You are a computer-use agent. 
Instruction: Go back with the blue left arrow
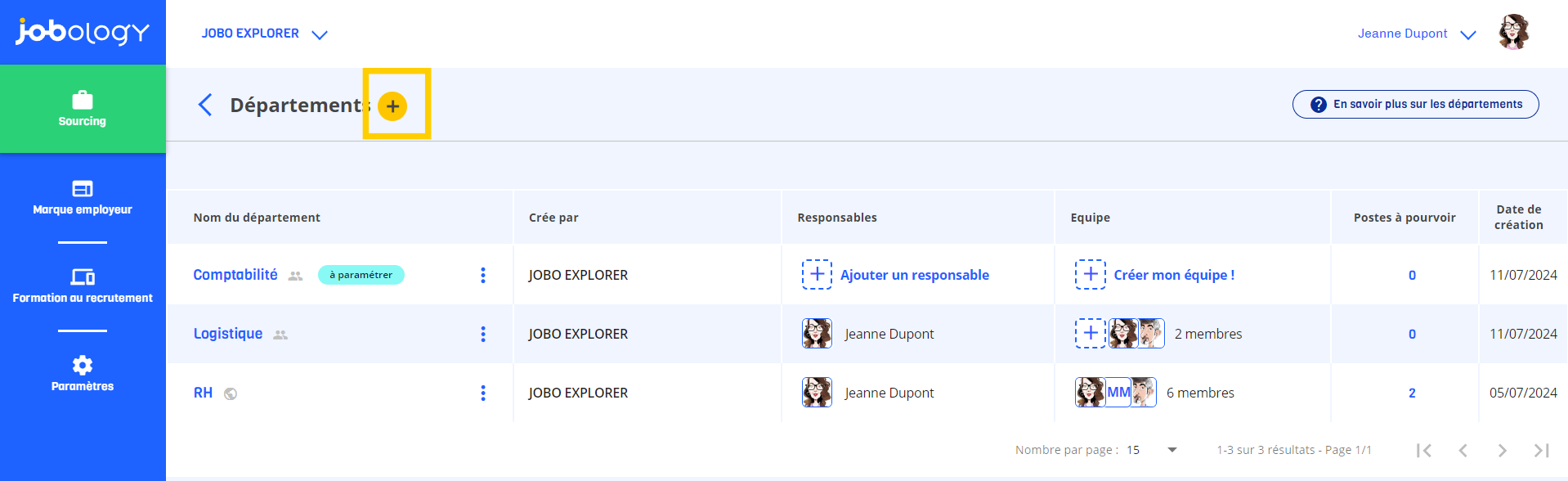(x=205, y=105)
